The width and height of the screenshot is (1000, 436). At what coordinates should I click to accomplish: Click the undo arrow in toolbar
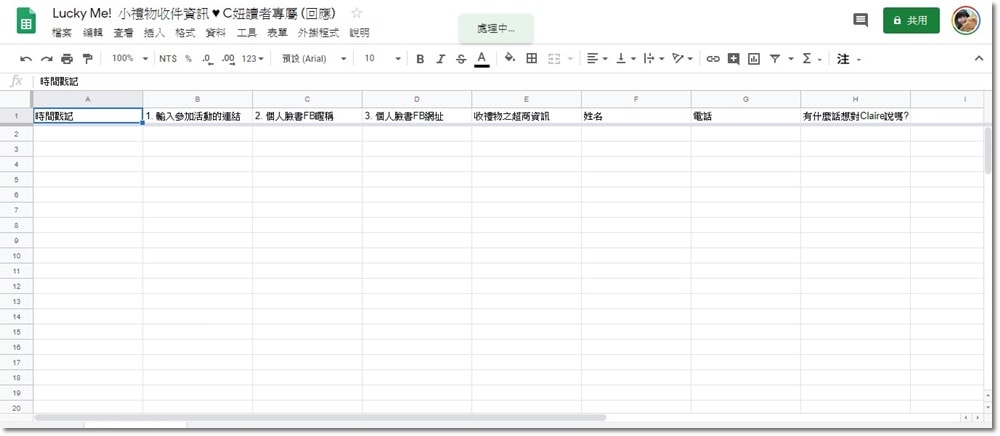point(26,59)
